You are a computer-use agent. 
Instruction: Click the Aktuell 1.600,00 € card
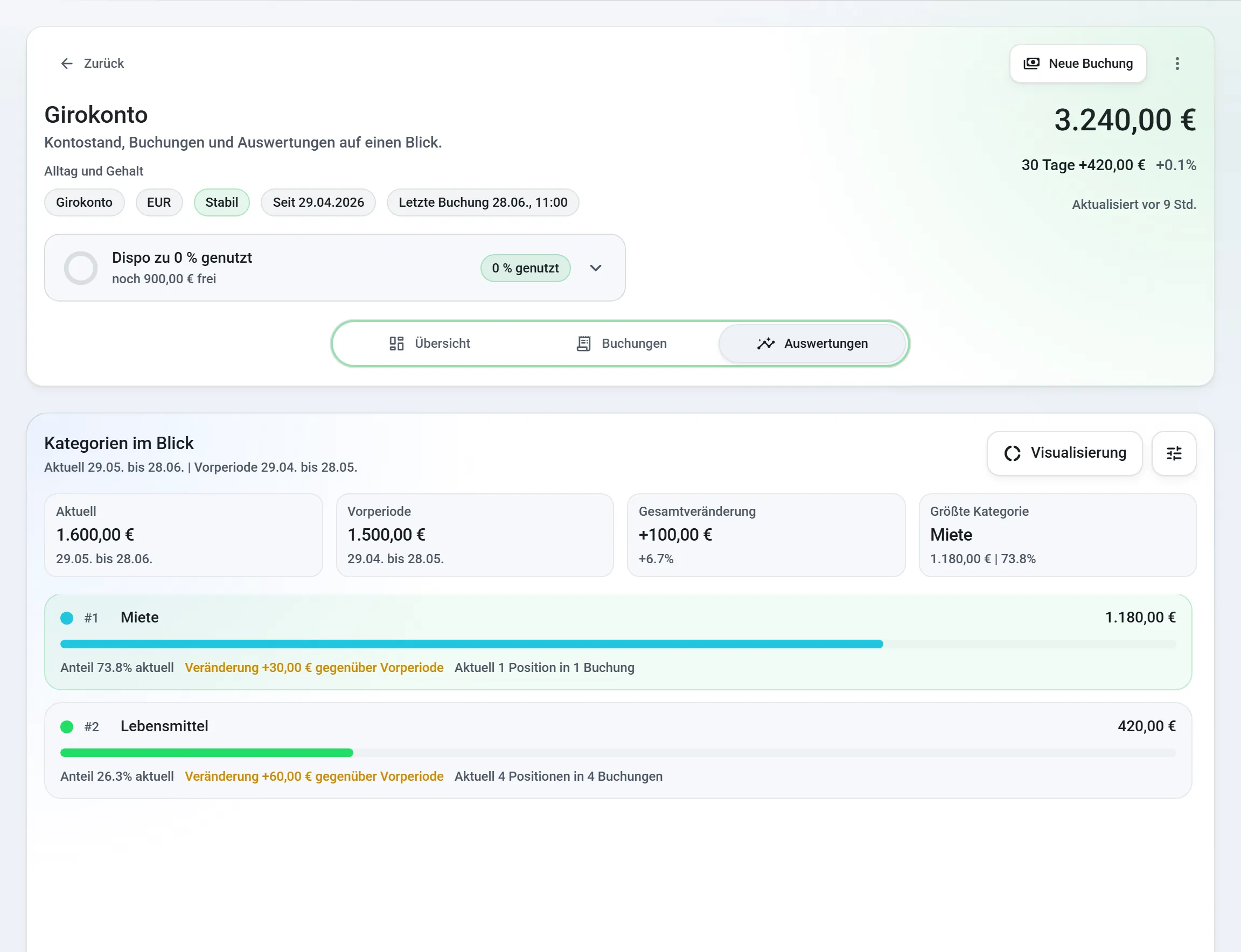pos(183,535)
